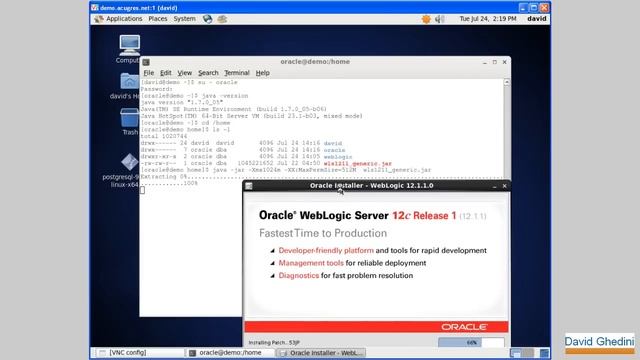Open the Places menu
Image resolution: width=640 pixels, height=360 pixels.
click(158, 19)
